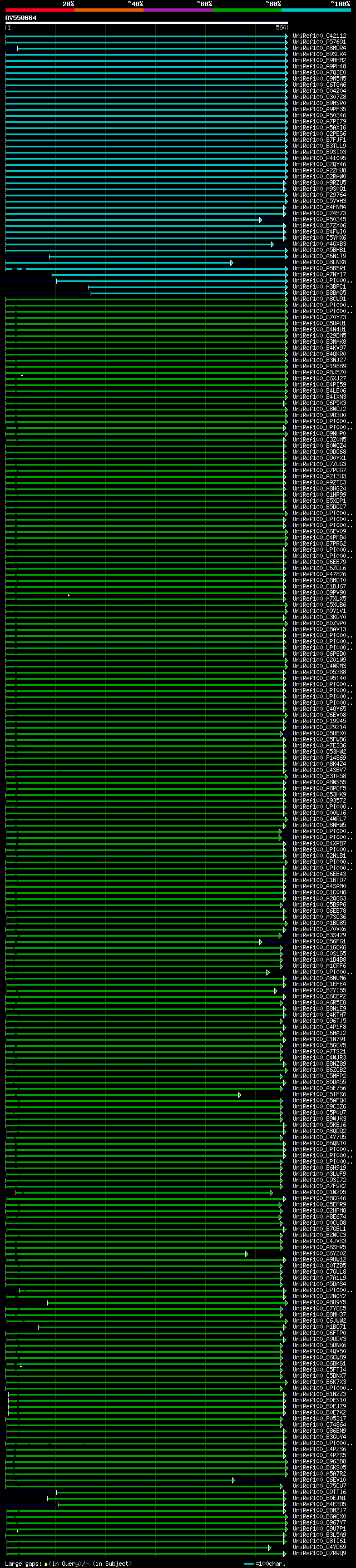Viewport: 356px width, 1568px height.
Task: Select the UniRef100_Q9TTI6 entry
Action: pyautogui.click(x=319, y=1492)
